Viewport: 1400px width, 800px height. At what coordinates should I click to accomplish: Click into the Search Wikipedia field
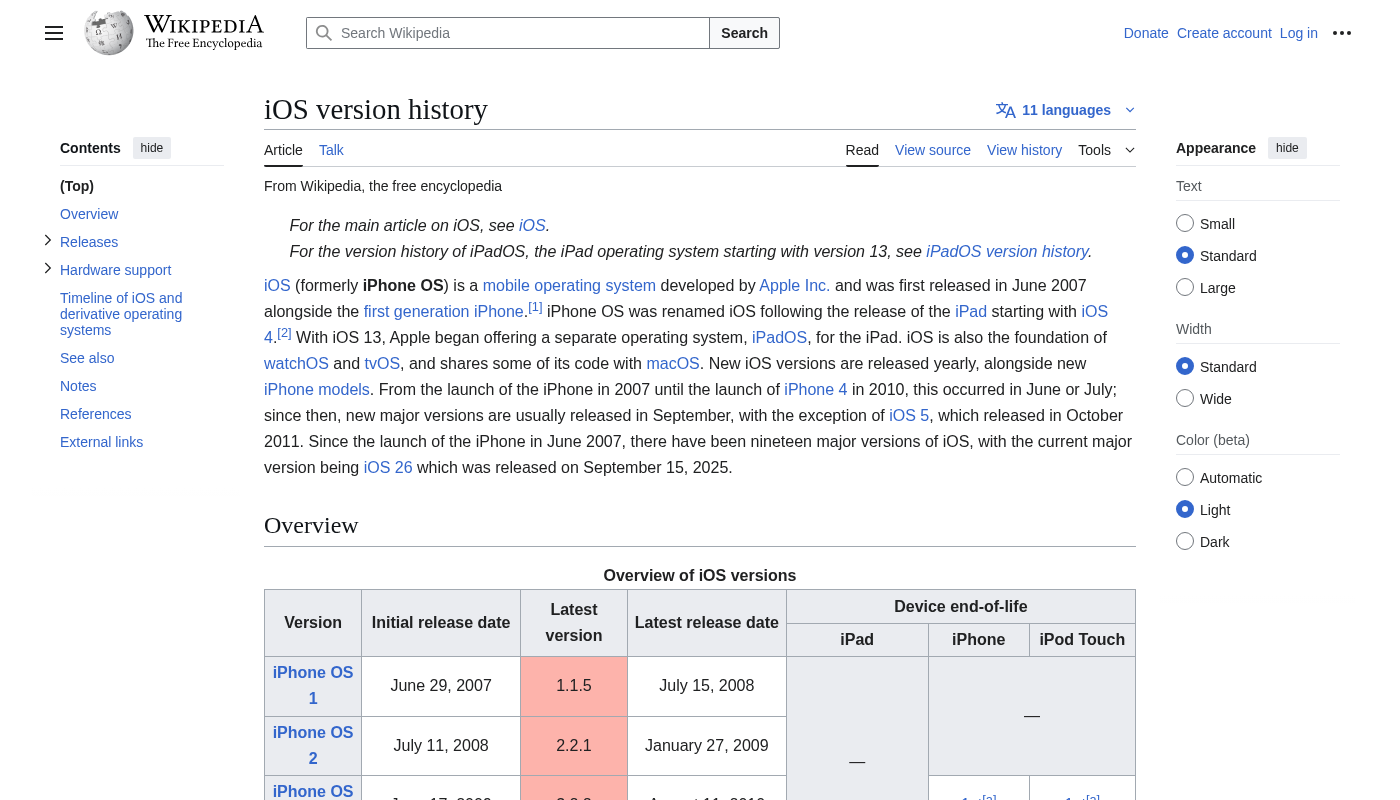point(520,33)
